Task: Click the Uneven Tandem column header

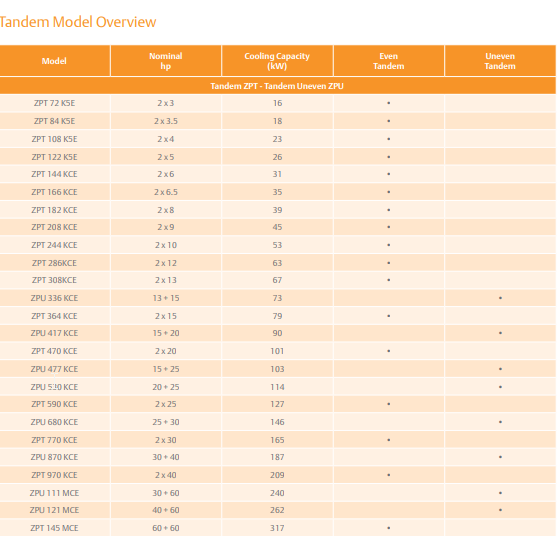Action: (x=500, y=61)
